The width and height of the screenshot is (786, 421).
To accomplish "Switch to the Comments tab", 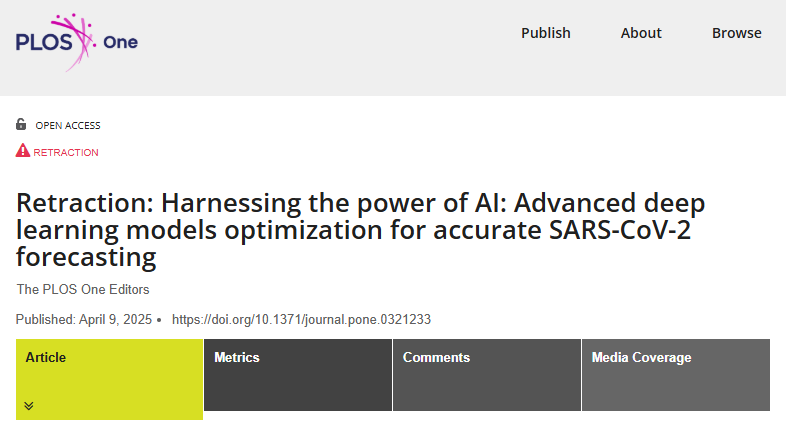I will tap(487, 375).
